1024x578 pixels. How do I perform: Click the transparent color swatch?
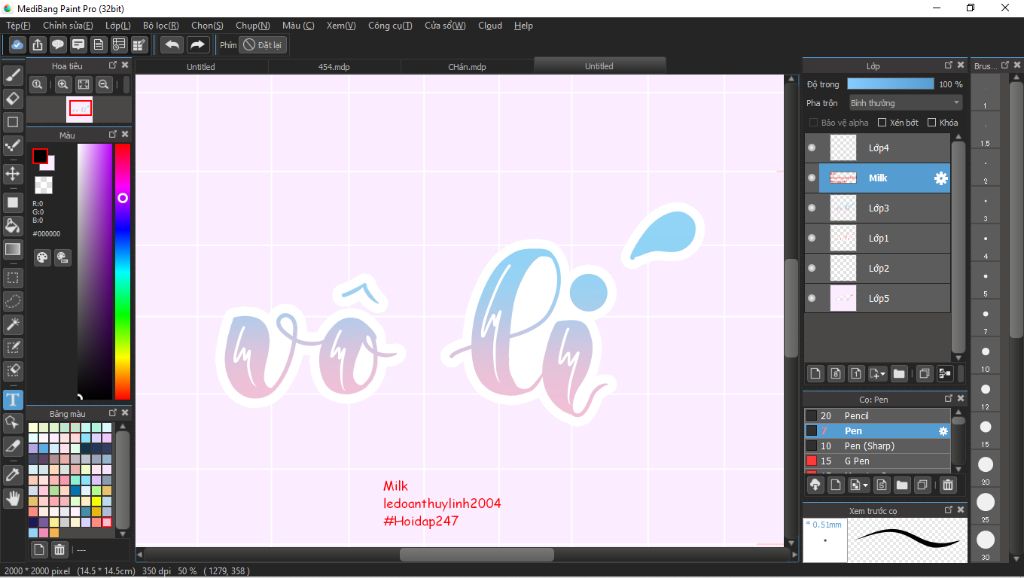click(x=44, y=185)
